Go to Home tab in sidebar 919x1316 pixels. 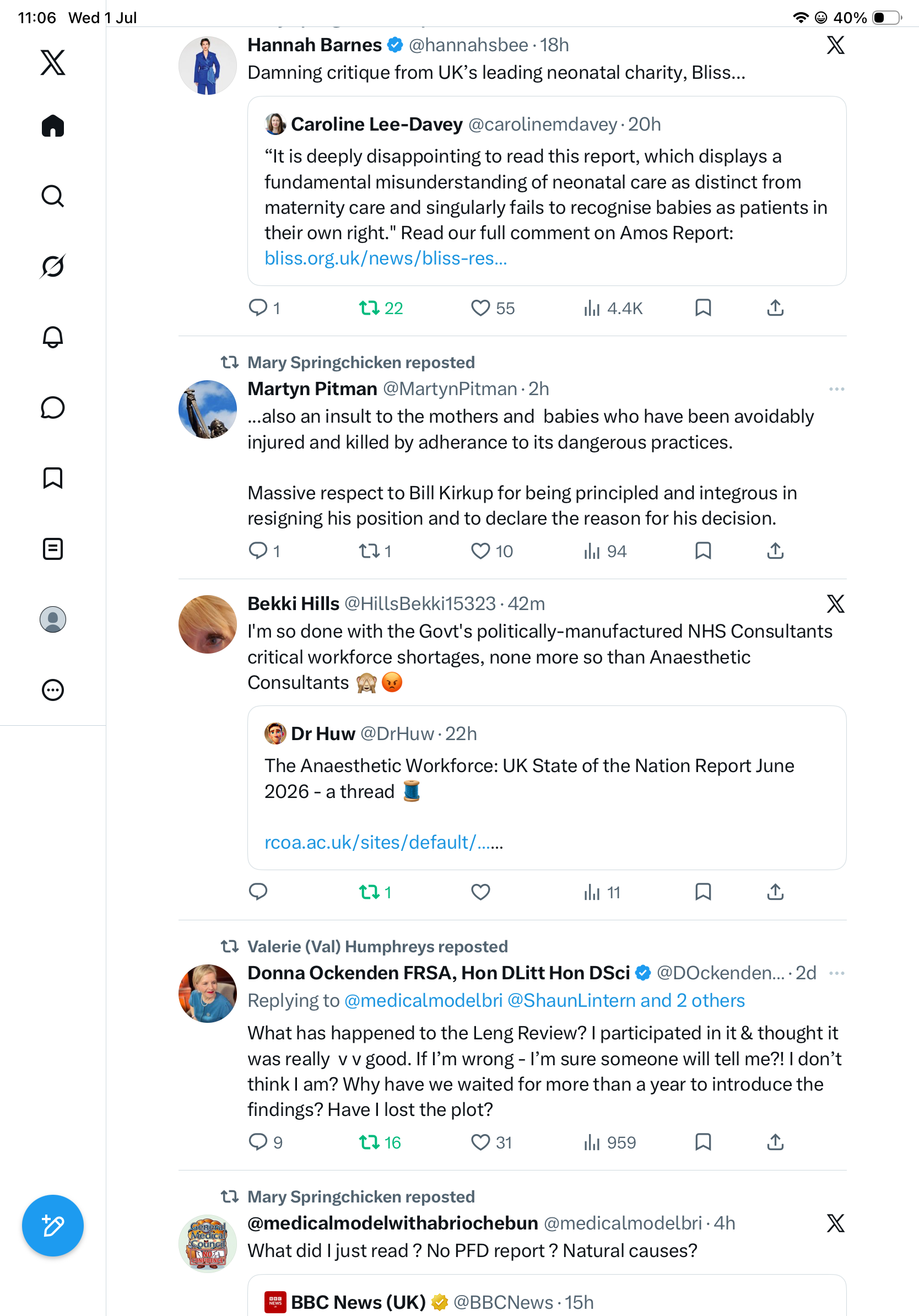[53, 126]
